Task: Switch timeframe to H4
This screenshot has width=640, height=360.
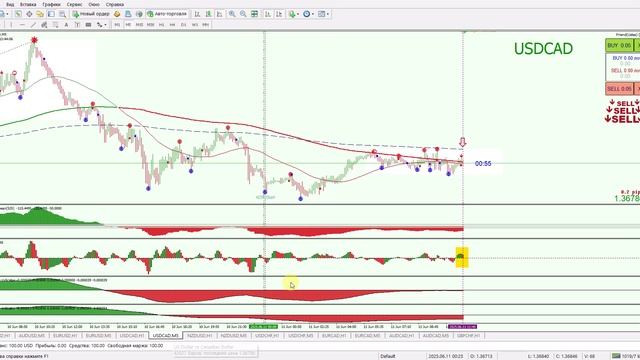Action: point(172,25)
